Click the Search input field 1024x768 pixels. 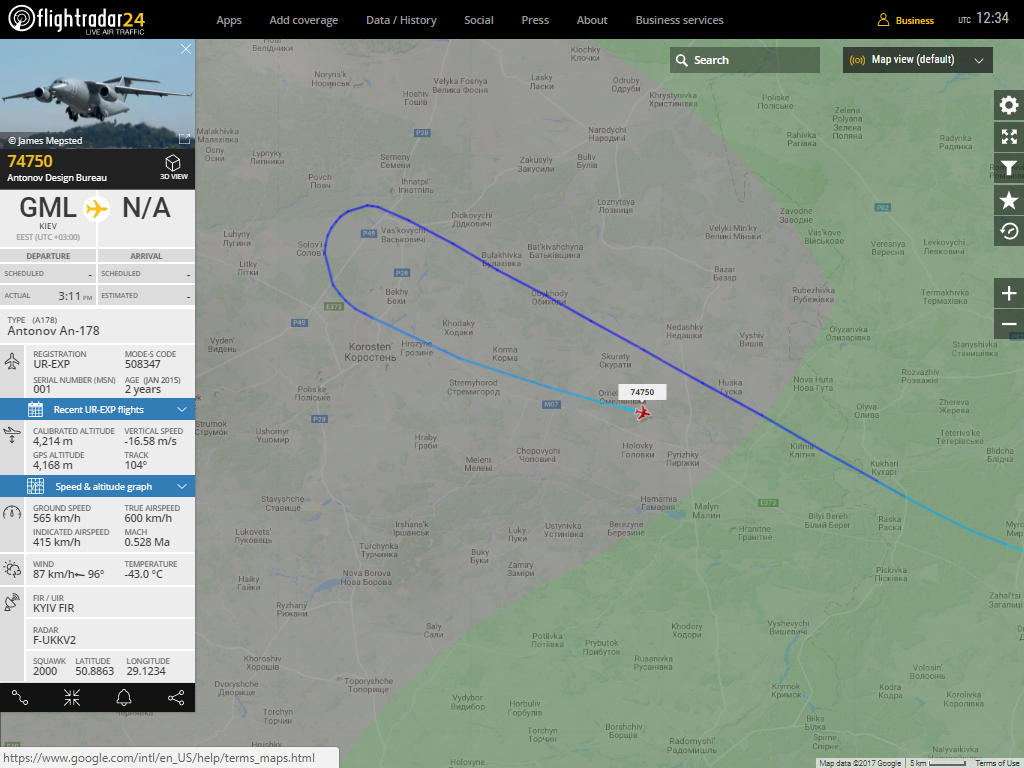point(744,60)
